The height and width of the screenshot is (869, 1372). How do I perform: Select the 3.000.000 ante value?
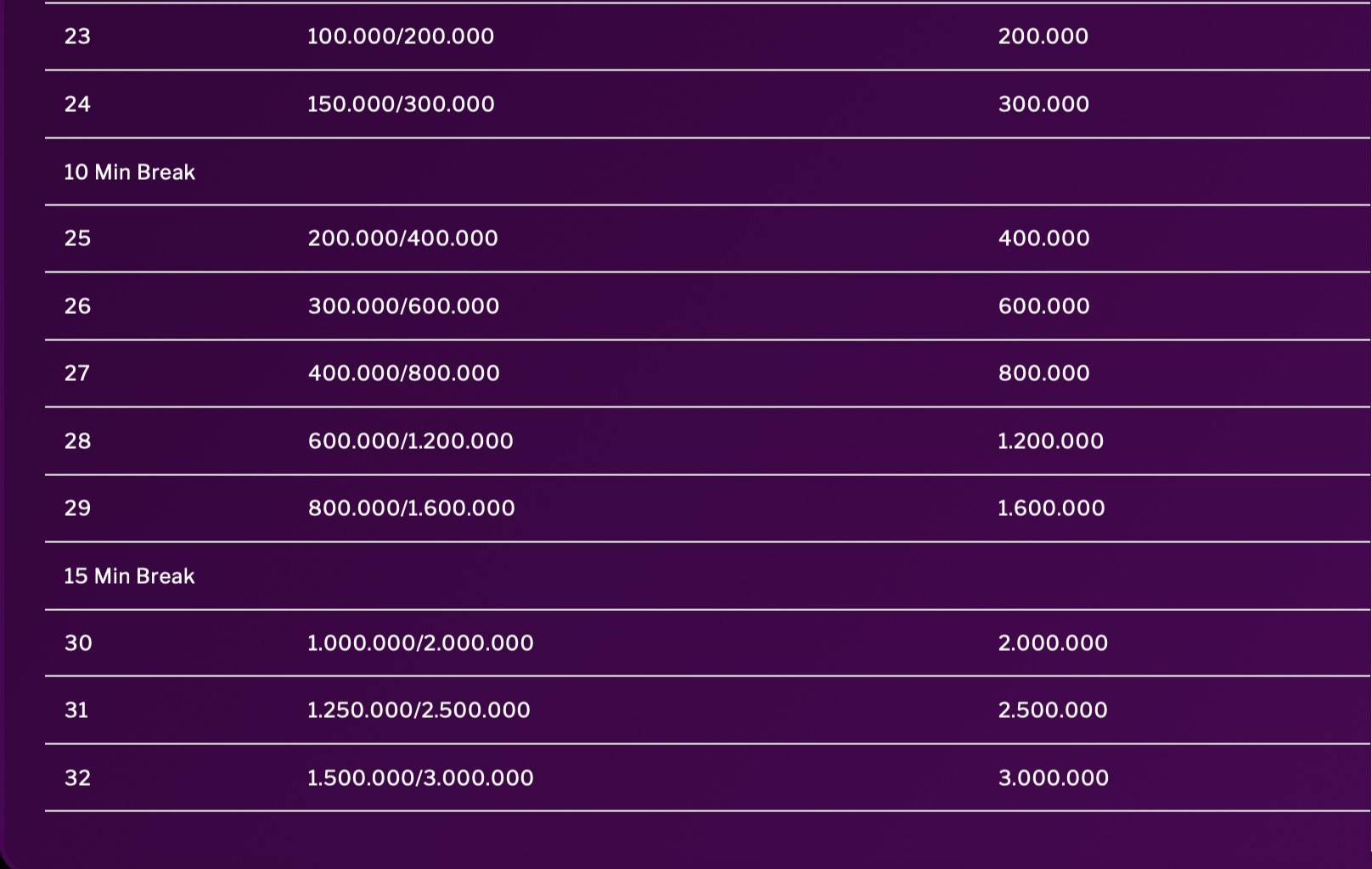(1053, 778)
